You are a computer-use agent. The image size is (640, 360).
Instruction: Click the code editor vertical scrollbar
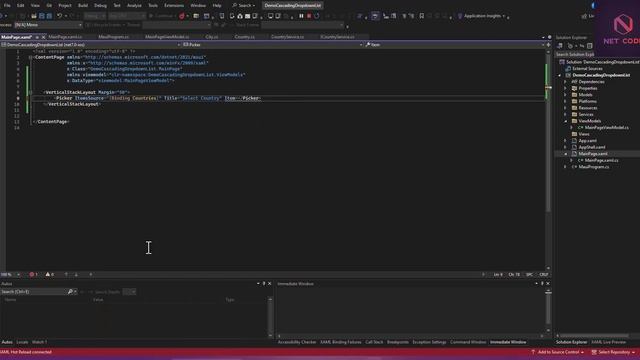(x=548, y=159)
